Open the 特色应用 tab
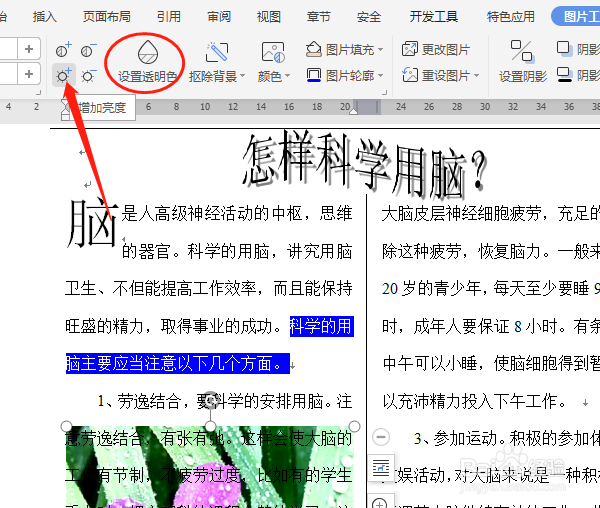Viewport: 600px width, 508px height. click(x=510, y=17)
